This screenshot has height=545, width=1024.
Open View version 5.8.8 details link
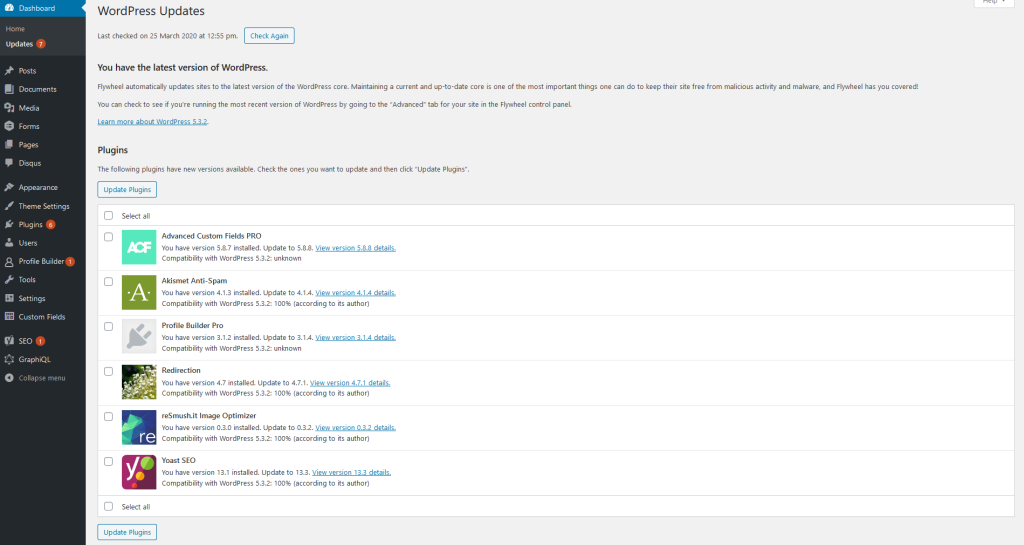tap(355, 248)
